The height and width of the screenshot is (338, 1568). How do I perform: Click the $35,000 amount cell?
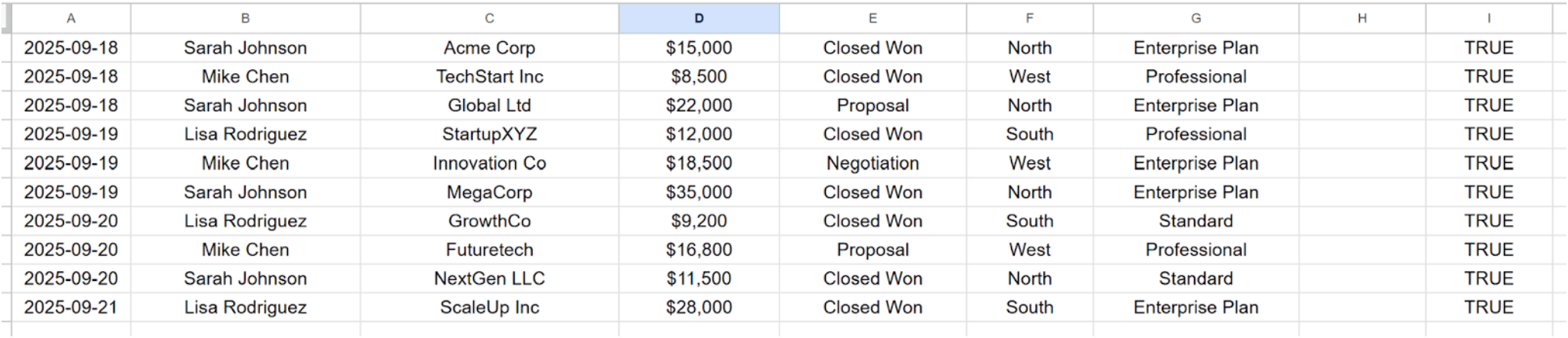(x=699, y=193)
